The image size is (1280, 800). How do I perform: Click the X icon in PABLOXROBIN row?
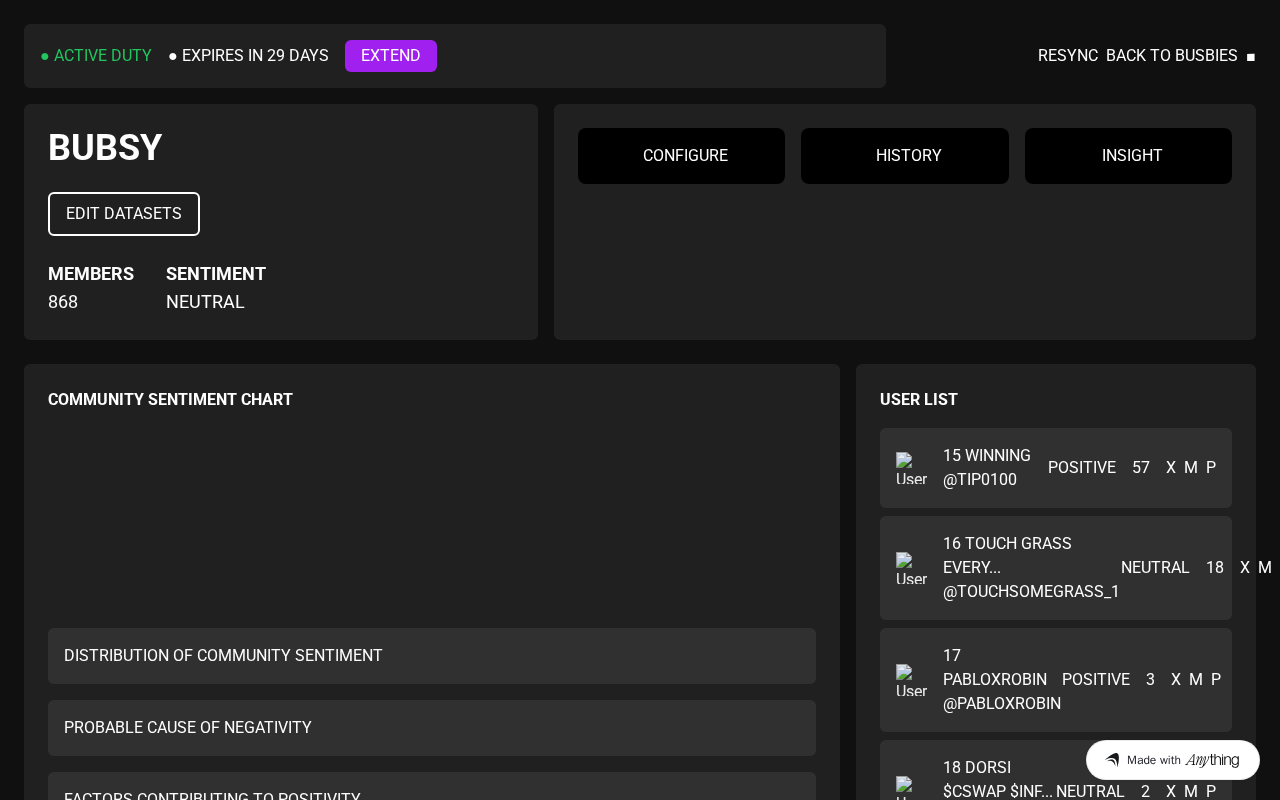click(x=1176, y=680)
